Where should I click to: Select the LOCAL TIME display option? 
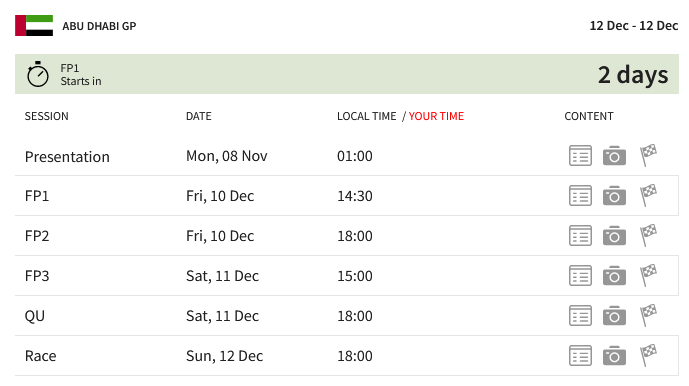click(366, 116)
